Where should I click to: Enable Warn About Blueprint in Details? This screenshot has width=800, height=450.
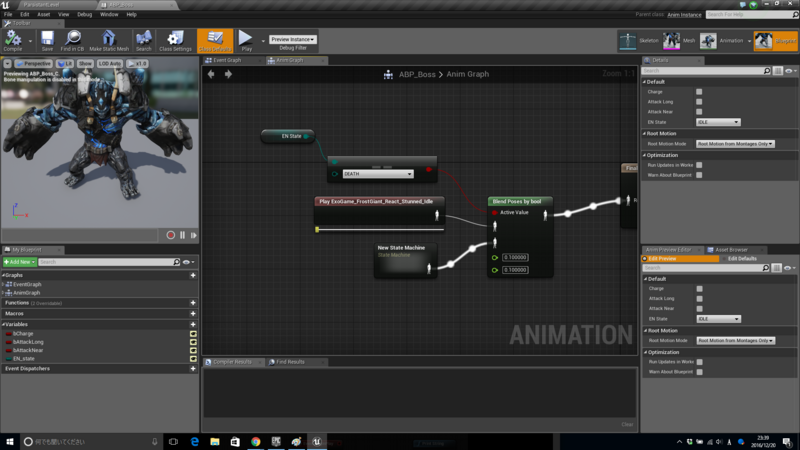(699, 175)
